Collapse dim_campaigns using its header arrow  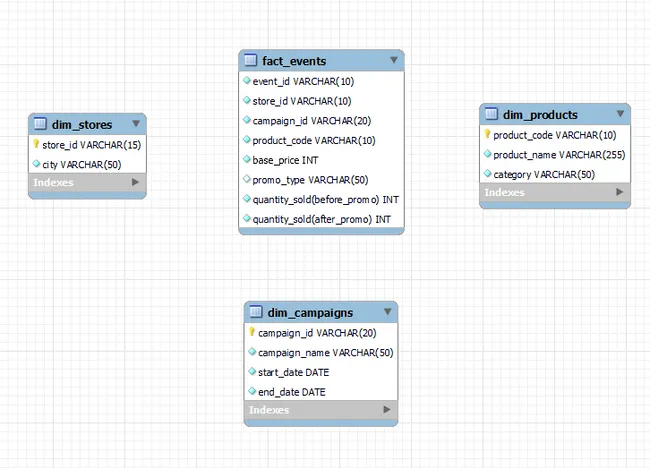[386, 312]
